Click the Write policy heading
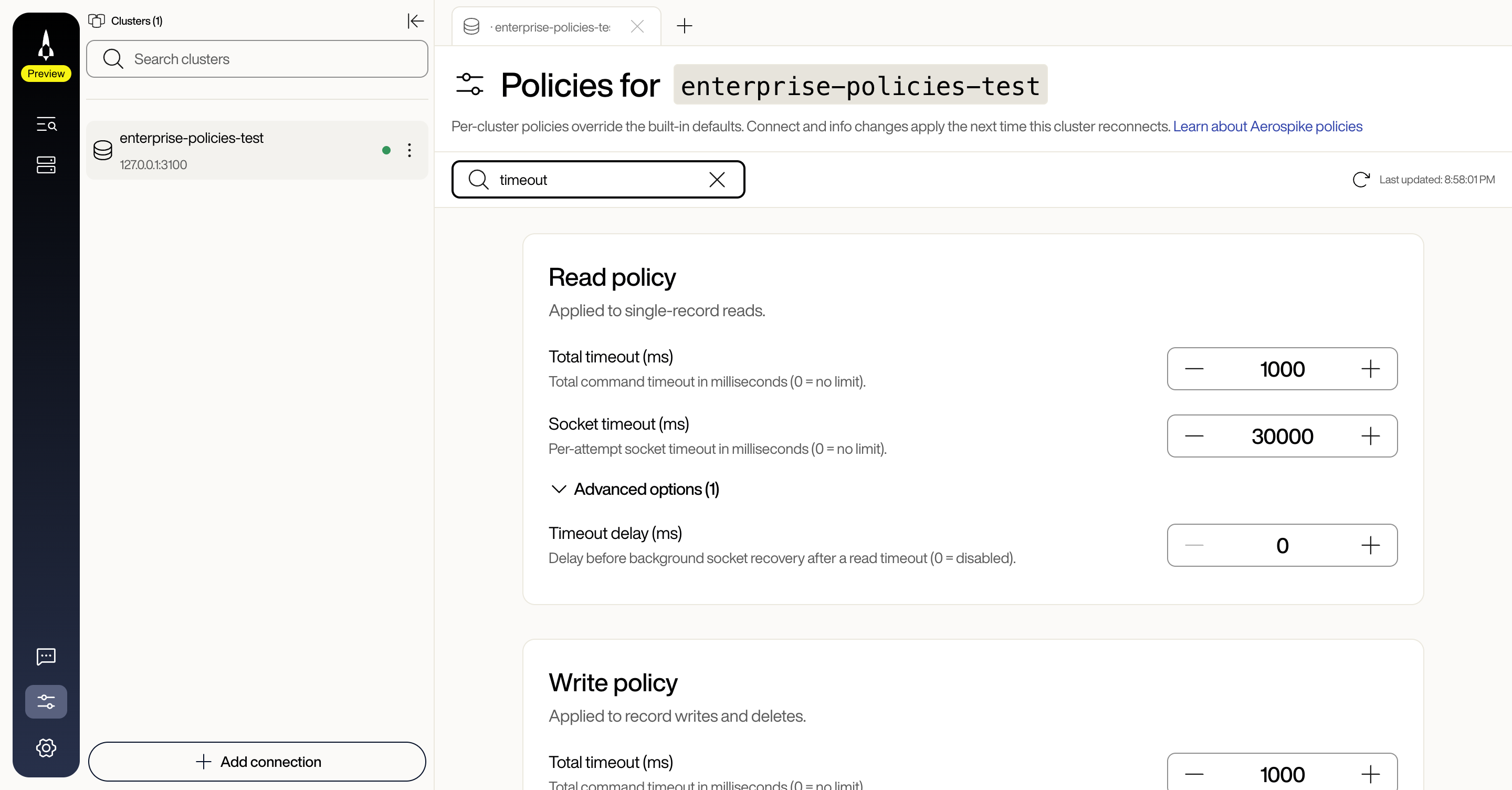This screenshot has height=790, width=1512. click(x=613, y=682)
